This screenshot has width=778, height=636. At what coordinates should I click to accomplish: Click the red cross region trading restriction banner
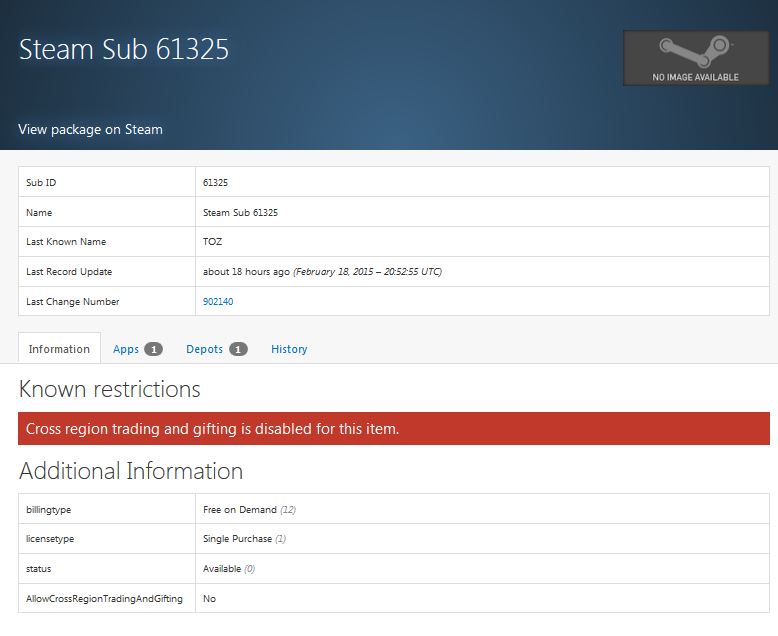(394, 429)
